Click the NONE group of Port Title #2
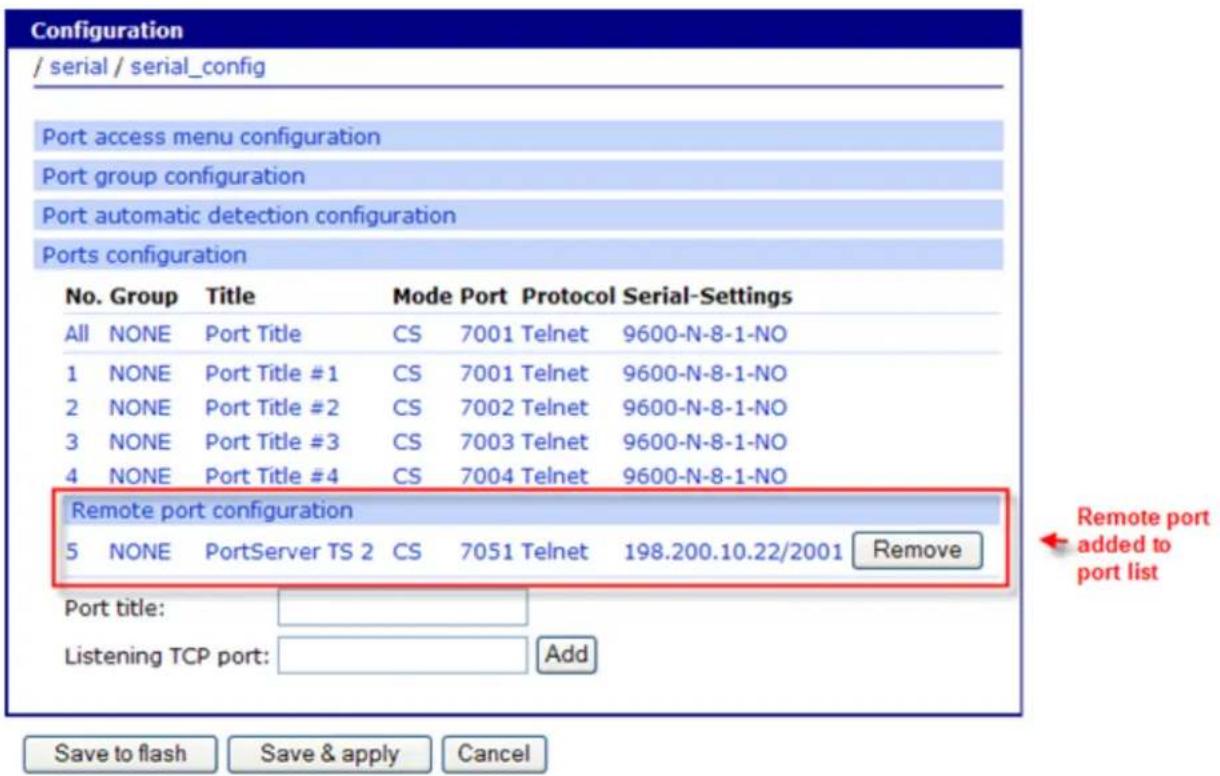This screenshot has width=1220, height=776. coord(139,408)
